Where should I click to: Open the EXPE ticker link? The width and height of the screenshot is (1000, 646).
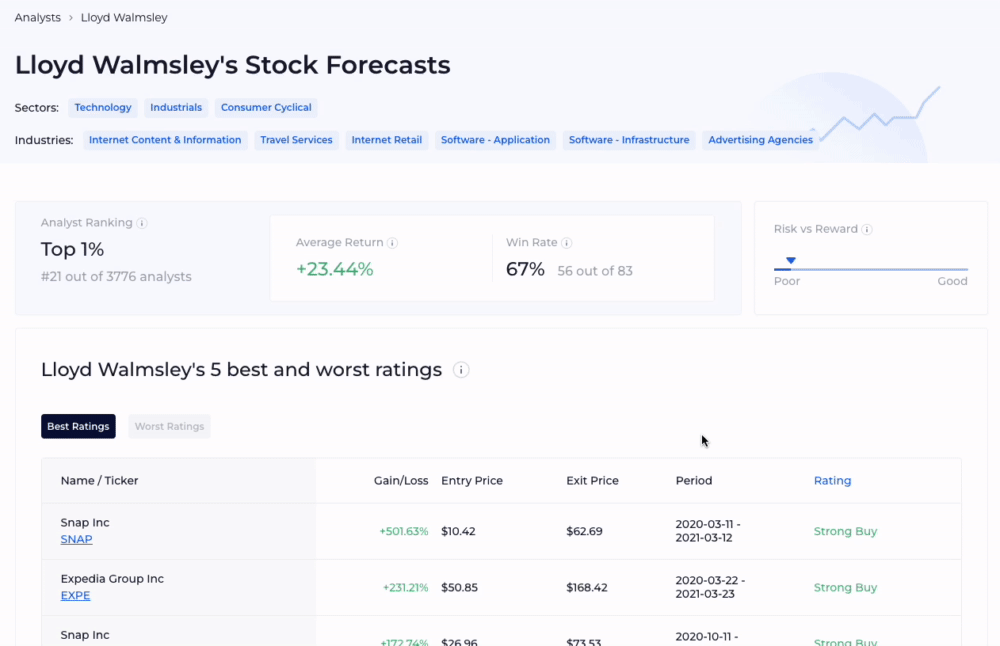tap(75, 595)
